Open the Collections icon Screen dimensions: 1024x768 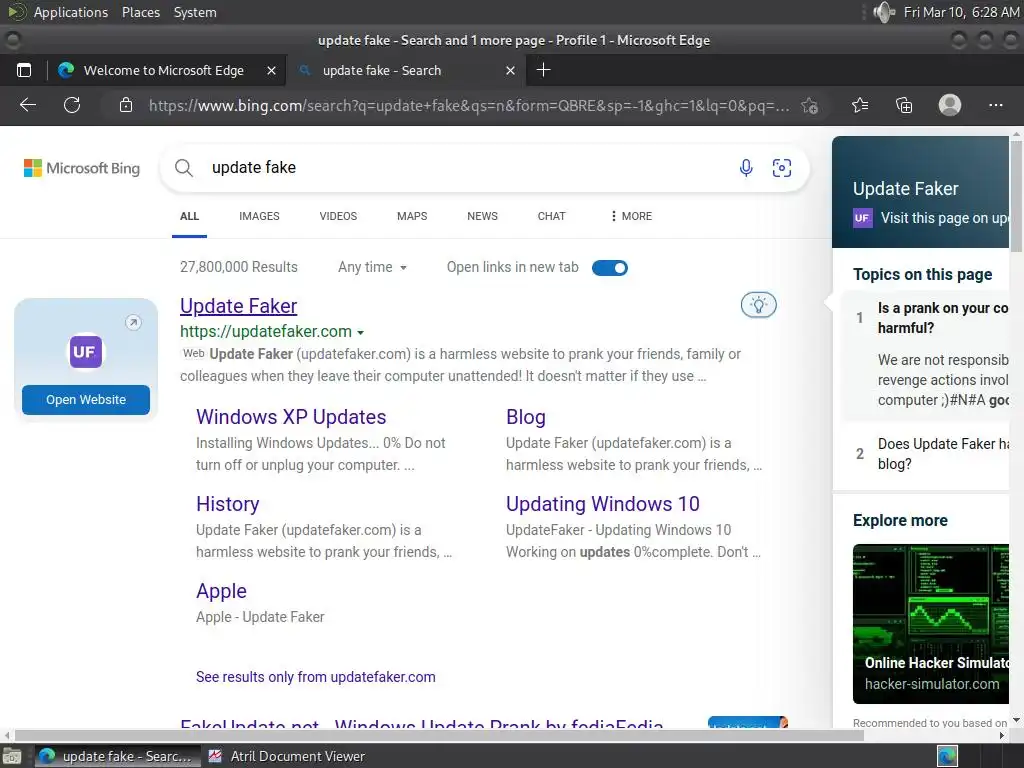904,105
